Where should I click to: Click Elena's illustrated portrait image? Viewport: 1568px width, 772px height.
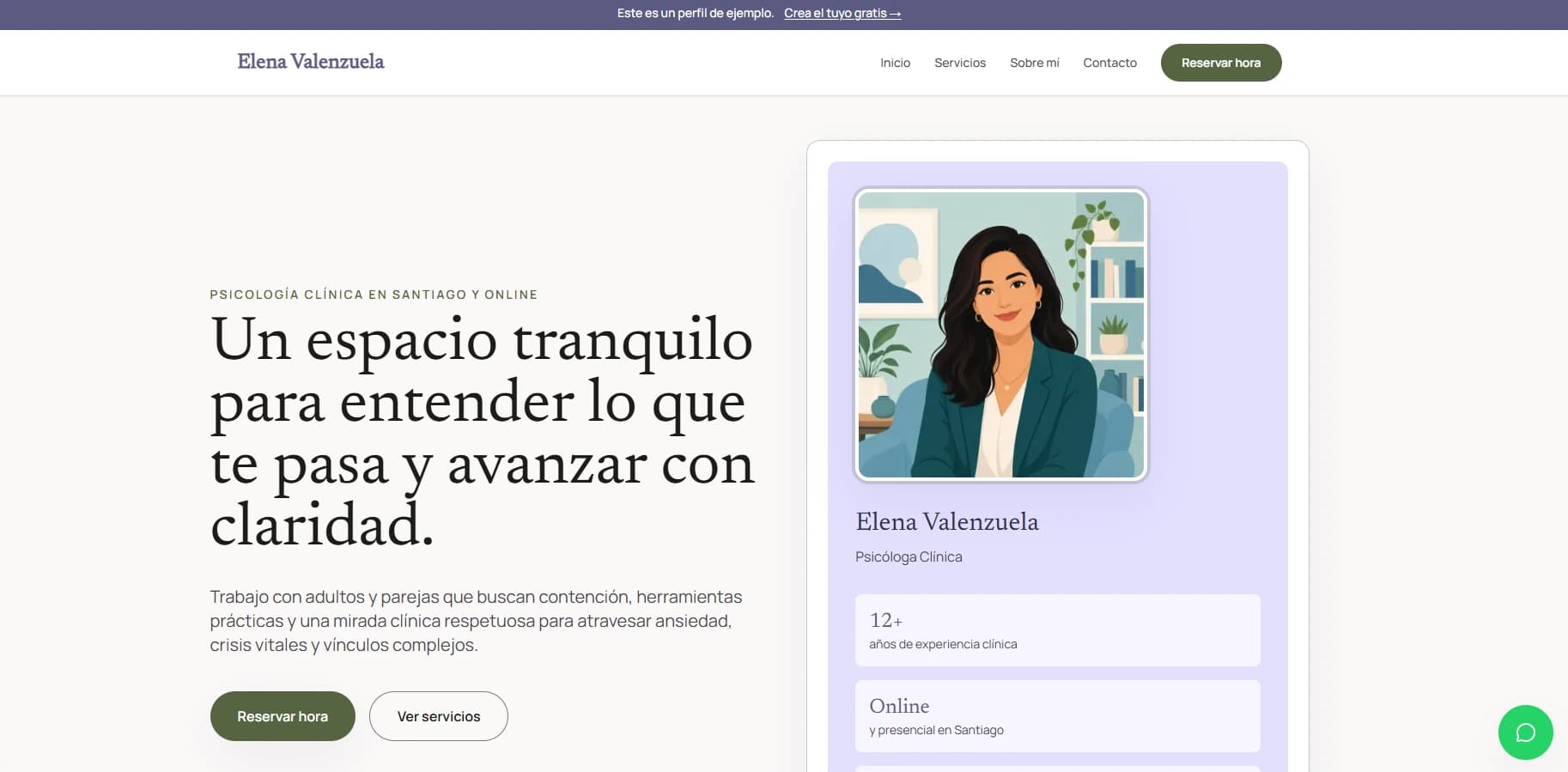tap(1001, 335)
